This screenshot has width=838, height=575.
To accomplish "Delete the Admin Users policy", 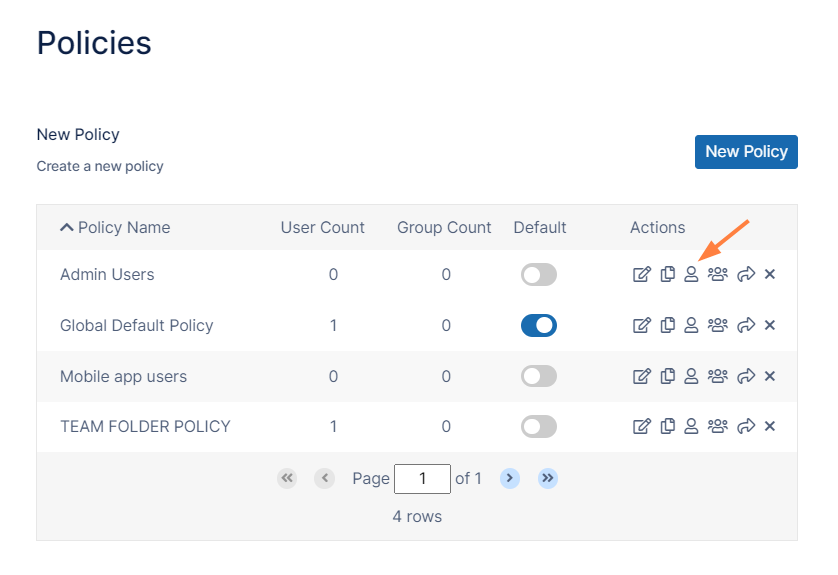I will point(770,274).
